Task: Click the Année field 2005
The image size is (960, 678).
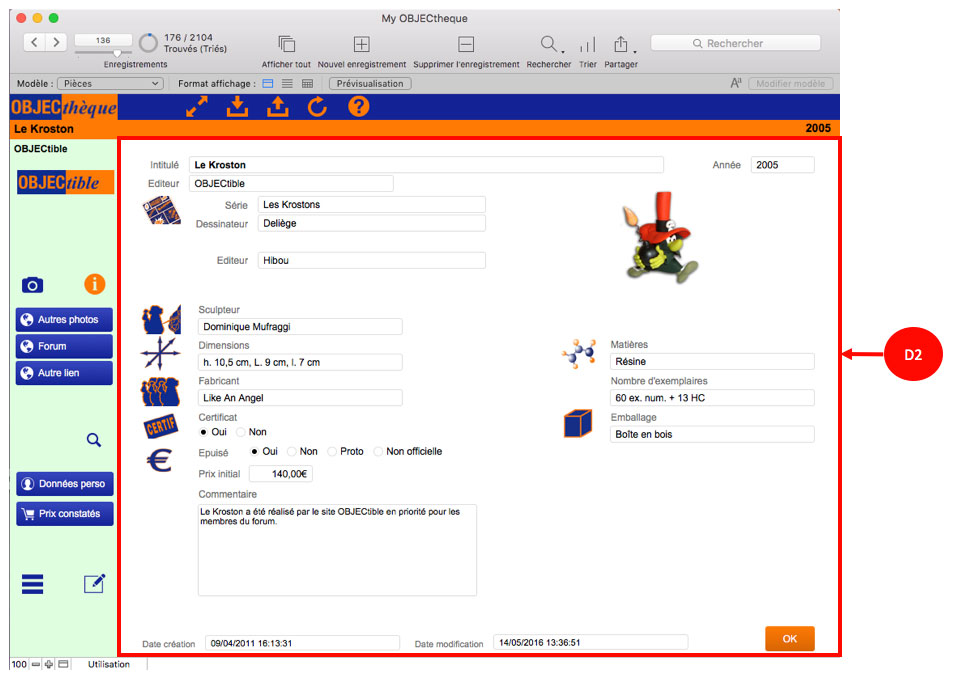Action: (782, 165)
